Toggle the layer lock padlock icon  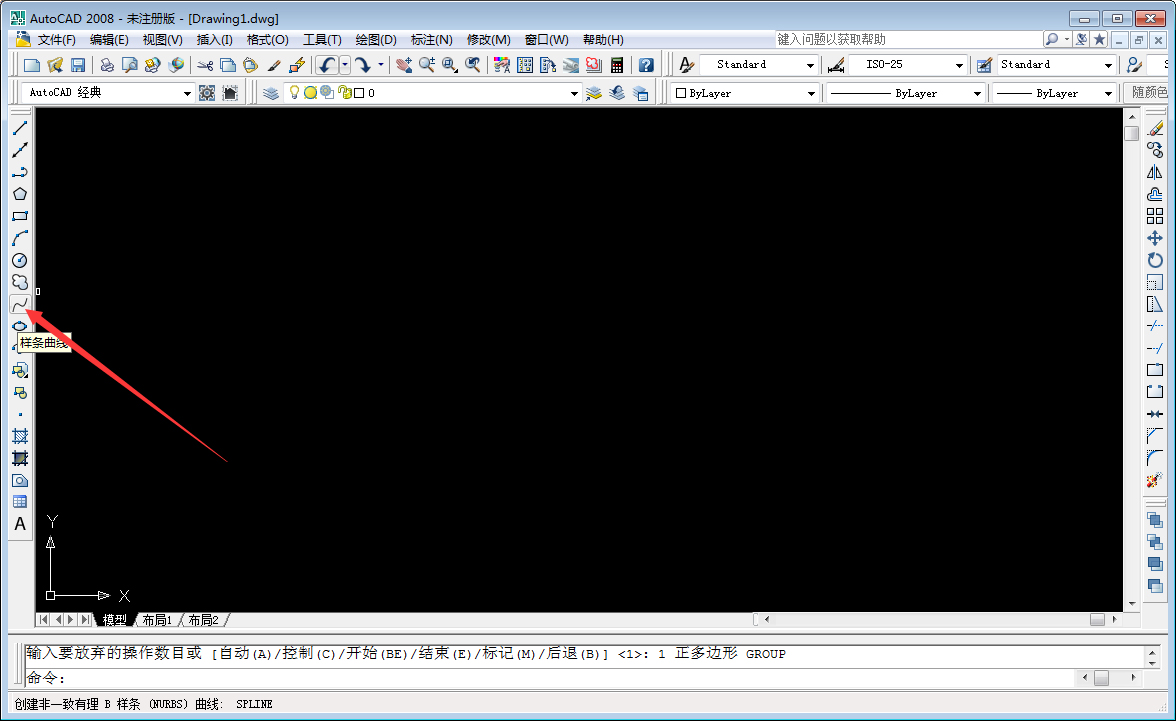pos(344,92)
